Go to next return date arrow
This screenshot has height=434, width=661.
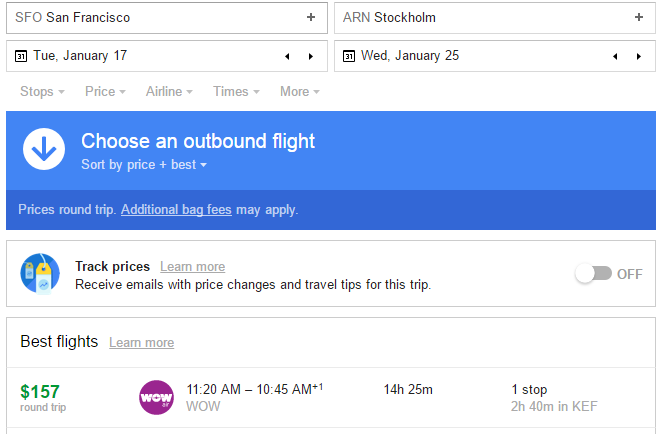638,56
